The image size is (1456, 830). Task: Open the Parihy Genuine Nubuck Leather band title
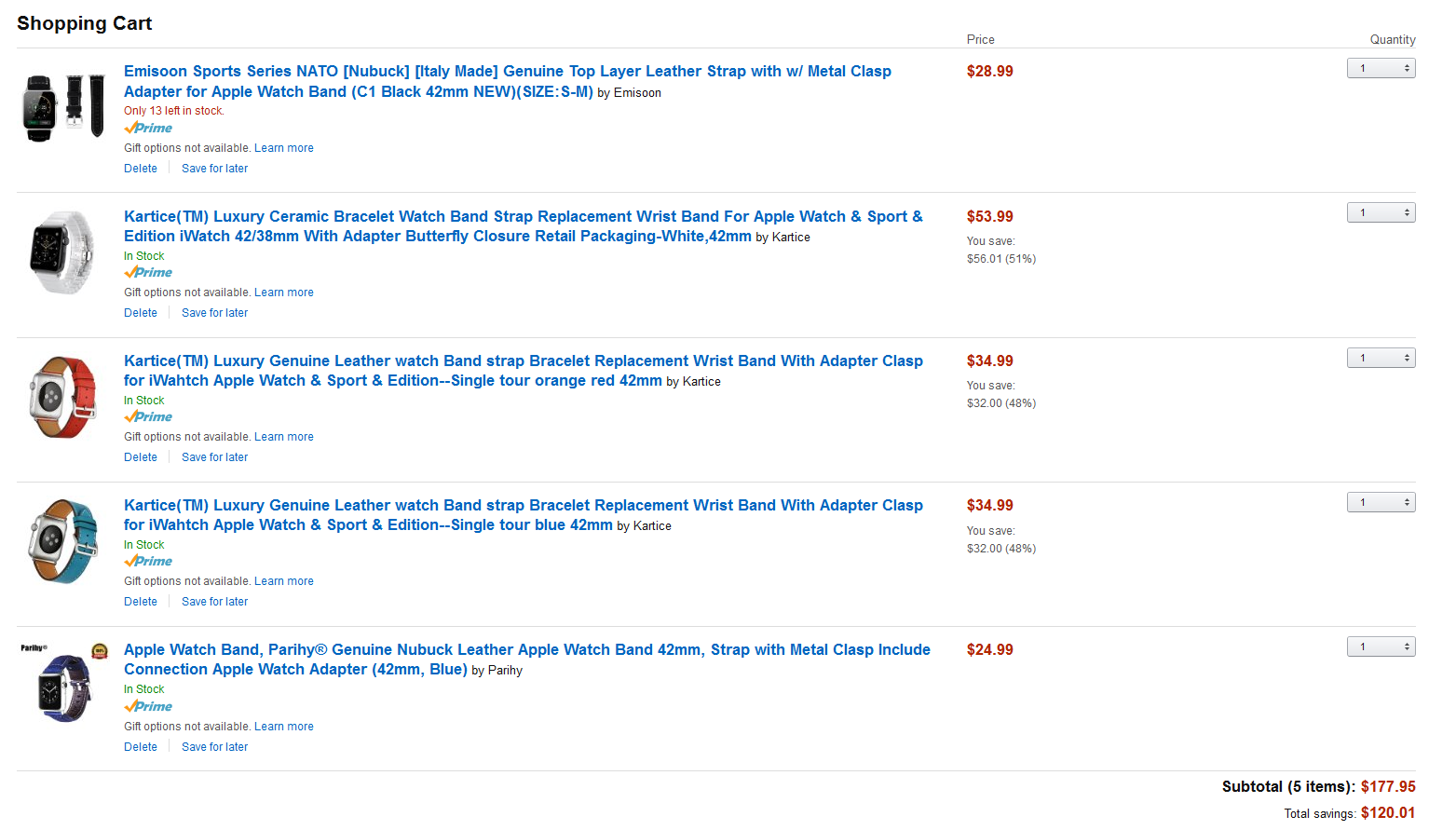coord(527,660)
